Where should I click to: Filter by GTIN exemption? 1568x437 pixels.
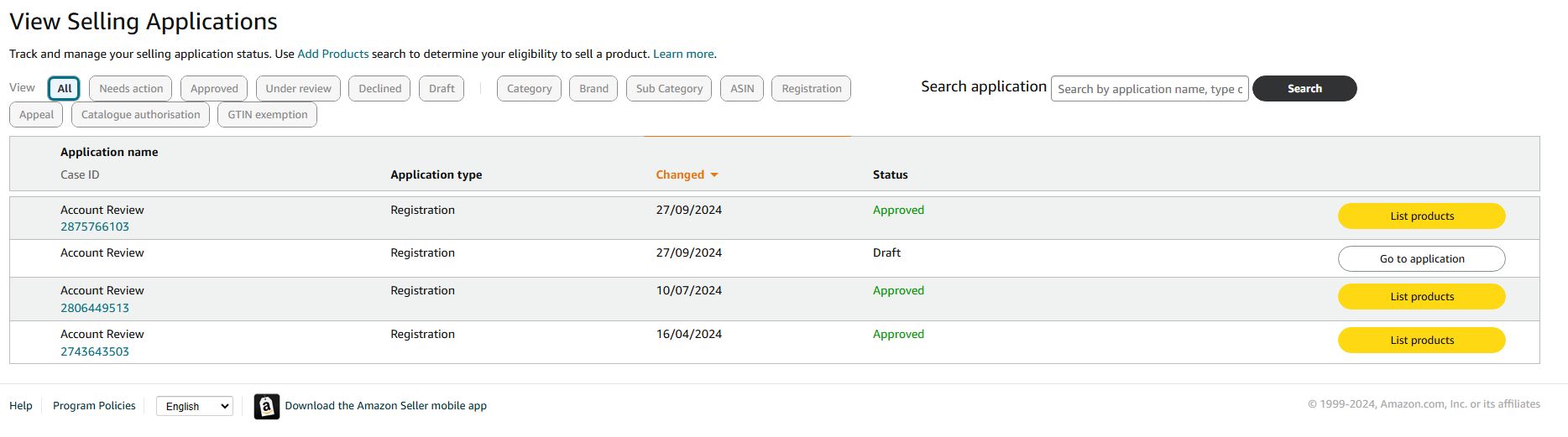point(268,115)
